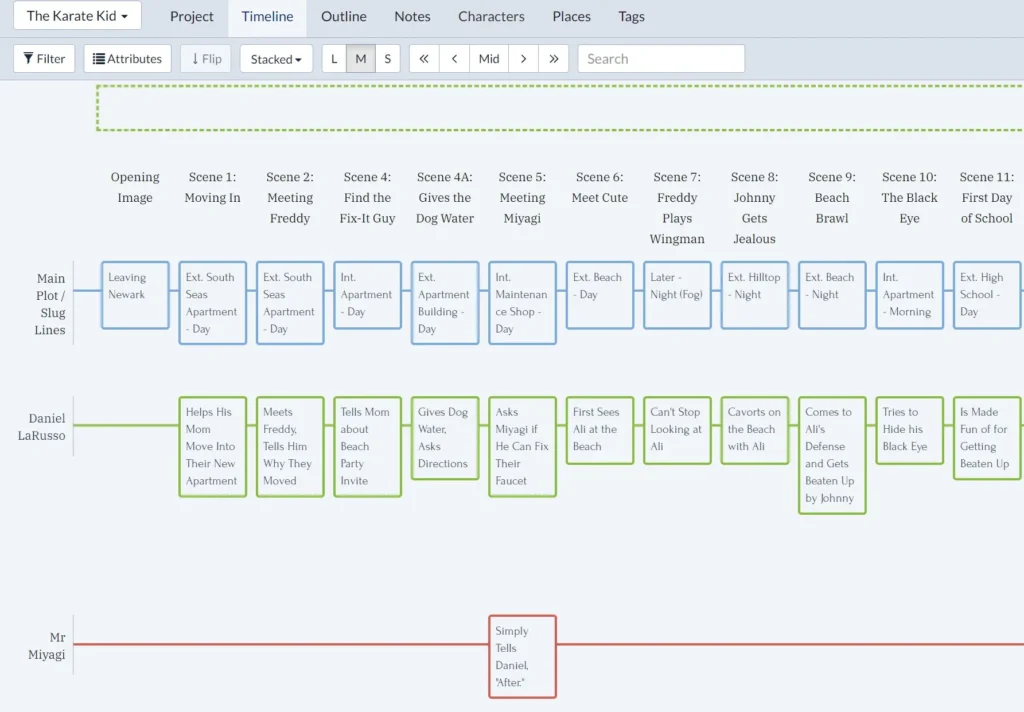
Task: Go to the Places tab
Action: (x=571, y=16)
